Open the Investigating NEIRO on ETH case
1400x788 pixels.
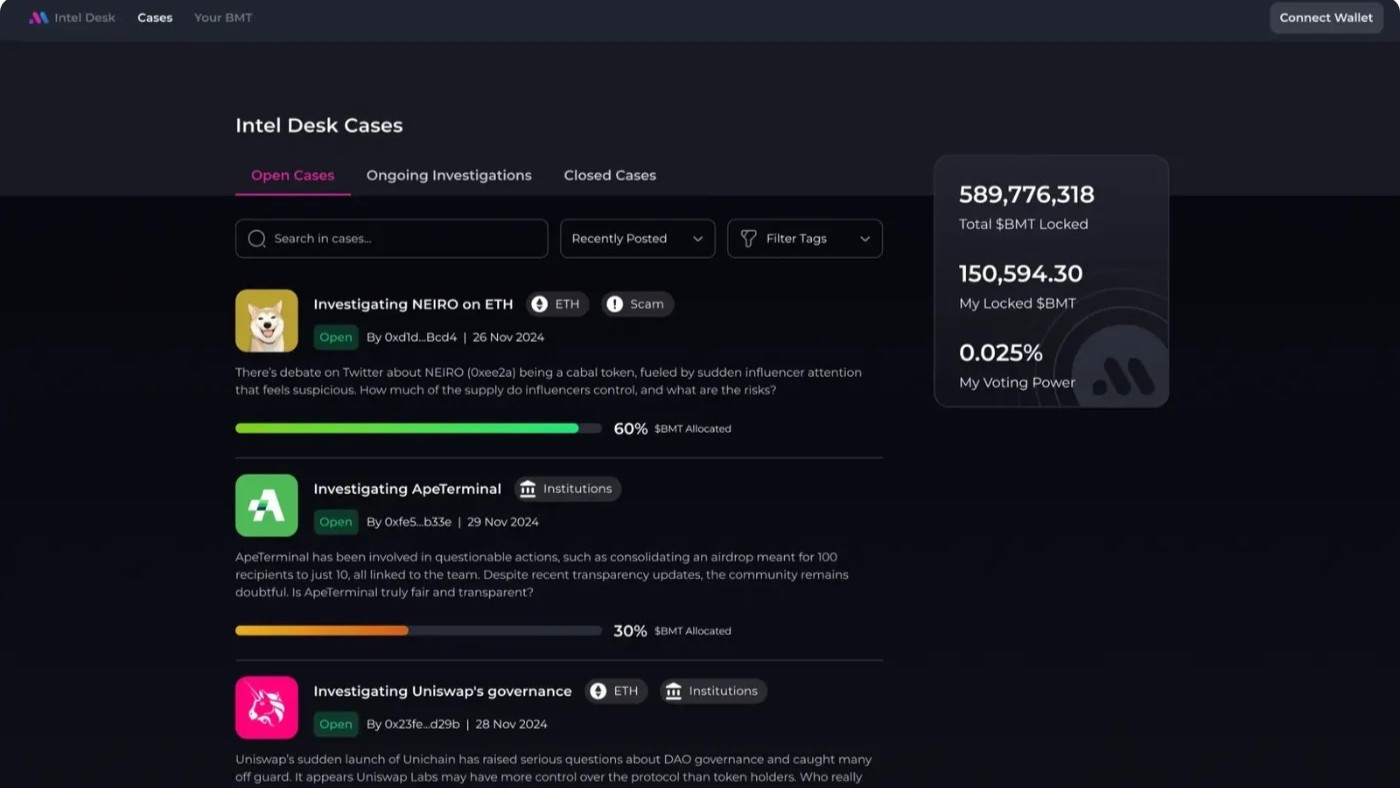pyautogui.click(x=413, y=304)
